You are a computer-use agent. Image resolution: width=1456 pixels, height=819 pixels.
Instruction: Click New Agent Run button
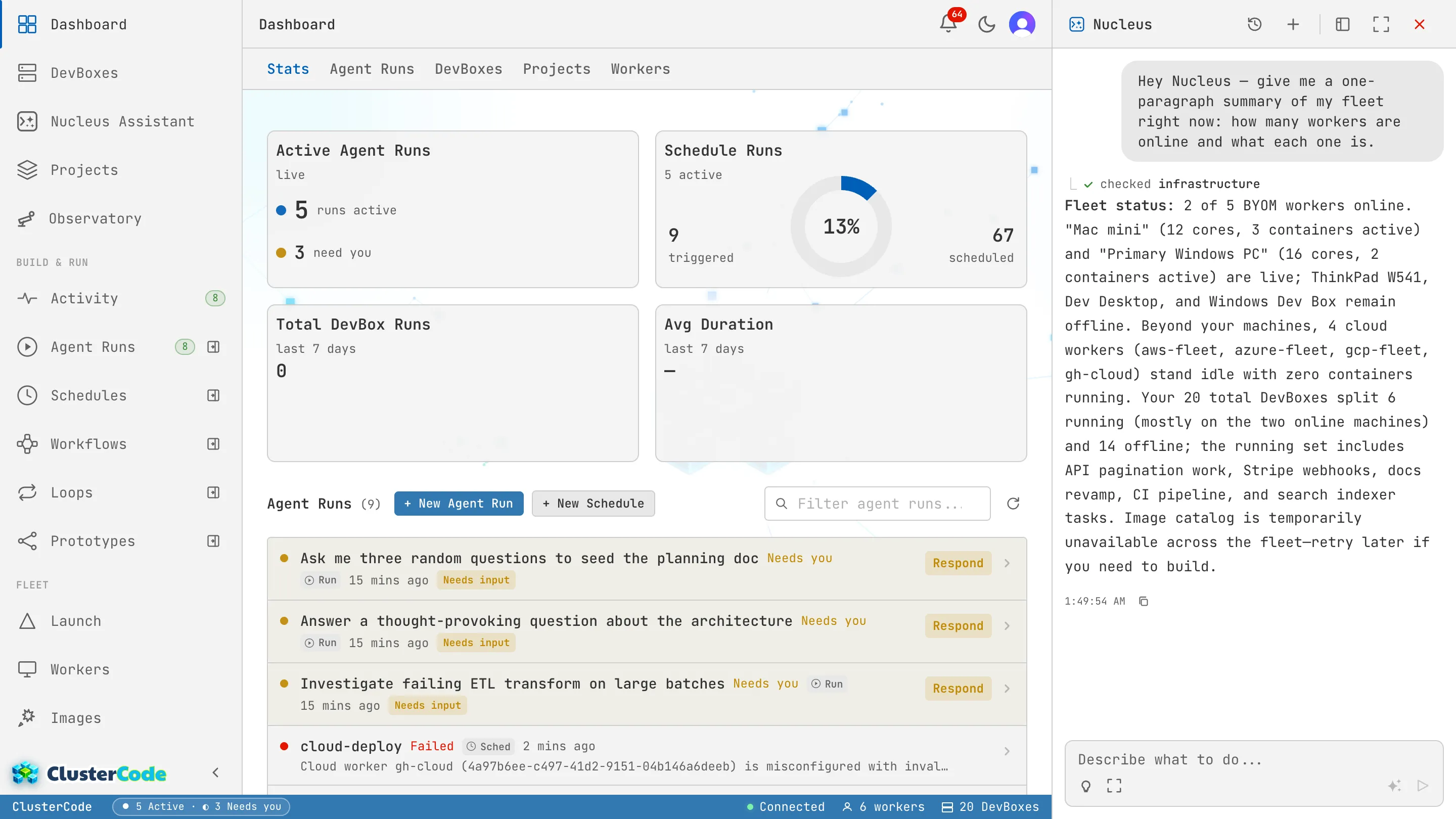(459, 504)
